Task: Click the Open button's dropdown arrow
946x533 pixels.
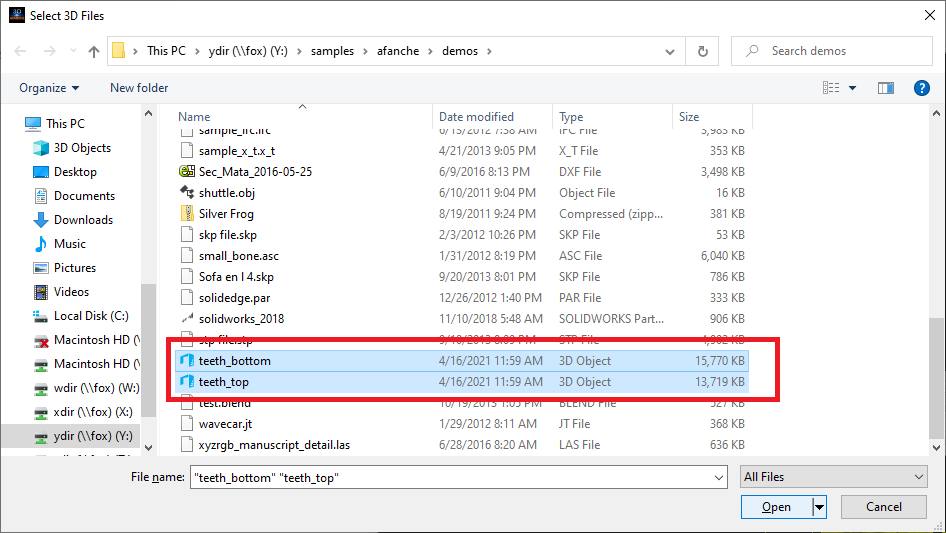Action: coord(820,507)
